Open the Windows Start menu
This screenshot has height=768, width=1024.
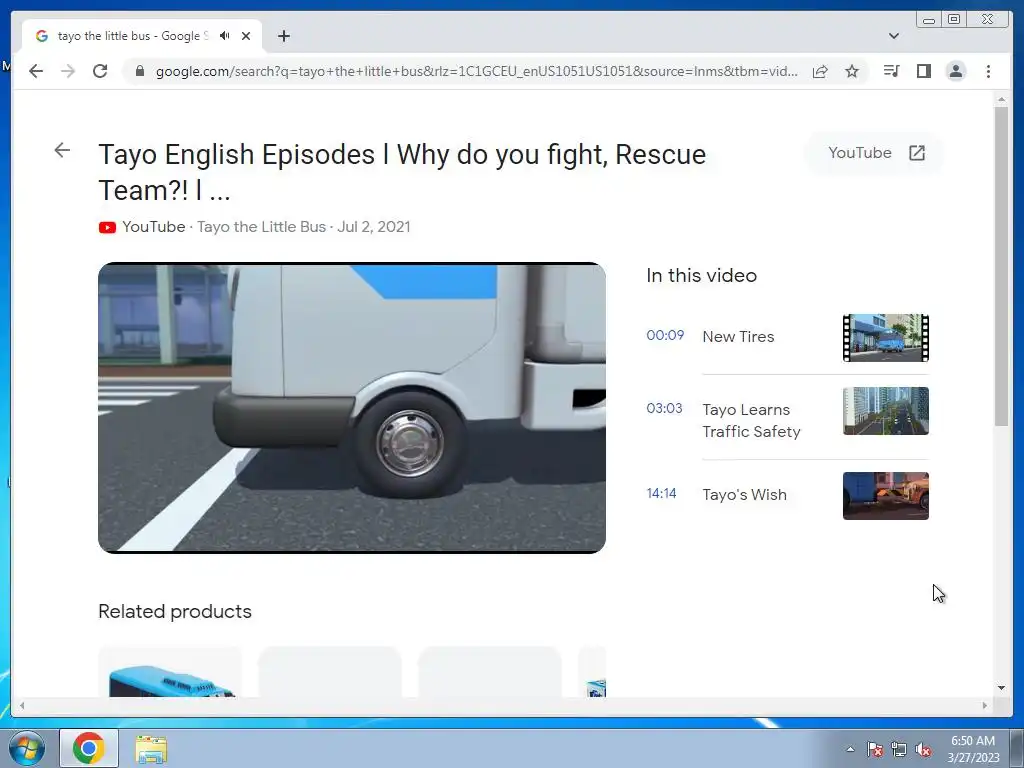(x=27, y=748)
